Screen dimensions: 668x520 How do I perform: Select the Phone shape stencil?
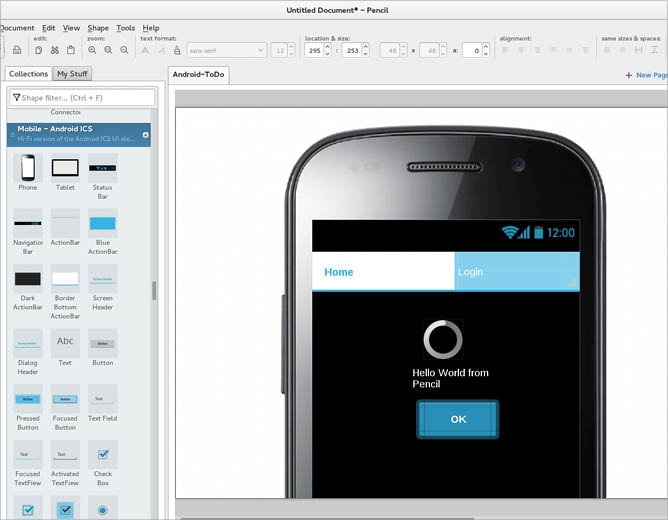pos(28,168)
